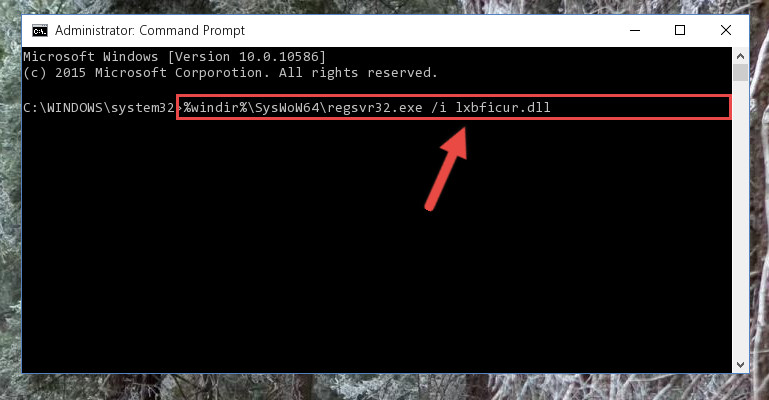Click the Administrator: Command Prompt title text
Screen dimensions: 769x400
150,30
